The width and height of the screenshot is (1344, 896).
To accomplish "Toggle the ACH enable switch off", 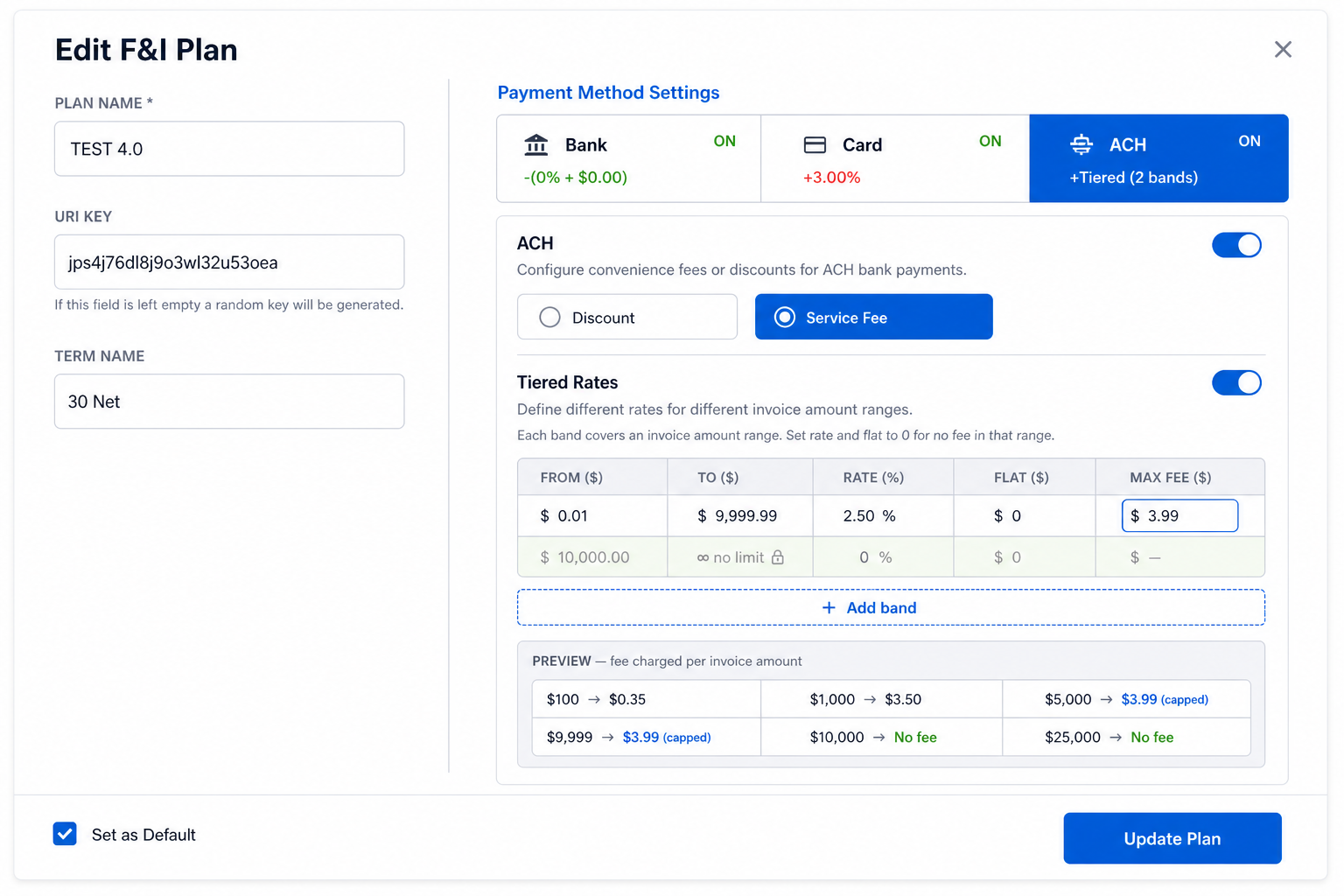I will [x=1236, y=245].
